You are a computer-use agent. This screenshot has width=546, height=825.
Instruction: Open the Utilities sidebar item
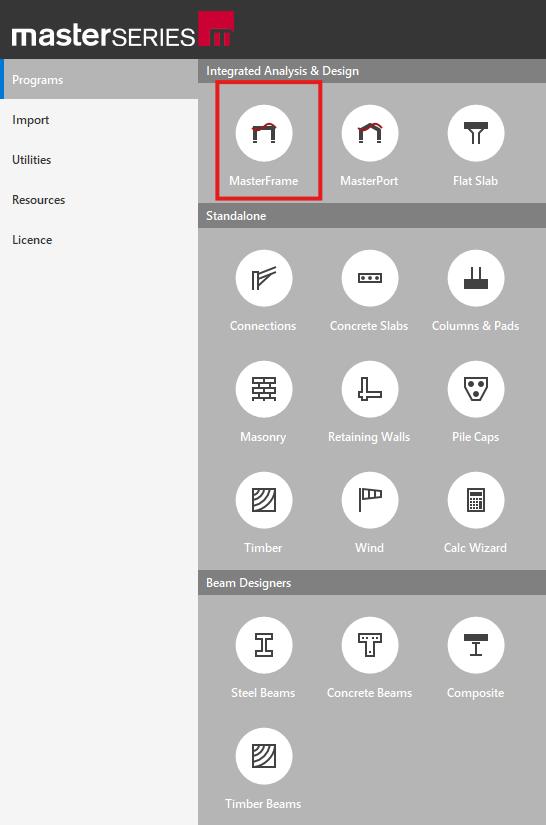click(99, 160)
